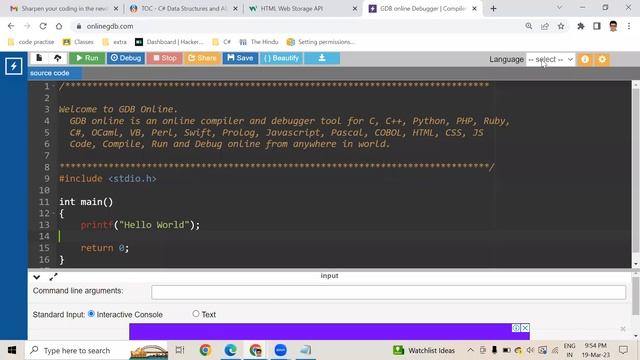
Task: Click the OnlineGDB lightning logo icon
Action: (x=13, y=66)
